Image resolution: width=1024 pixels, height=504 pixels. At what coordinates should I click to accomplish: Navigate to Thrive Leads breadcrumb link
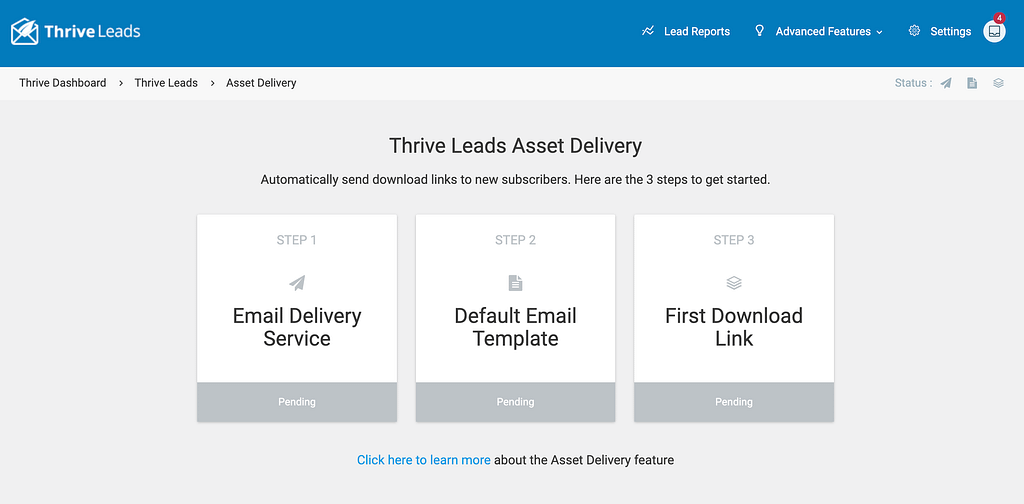[166, 83]
